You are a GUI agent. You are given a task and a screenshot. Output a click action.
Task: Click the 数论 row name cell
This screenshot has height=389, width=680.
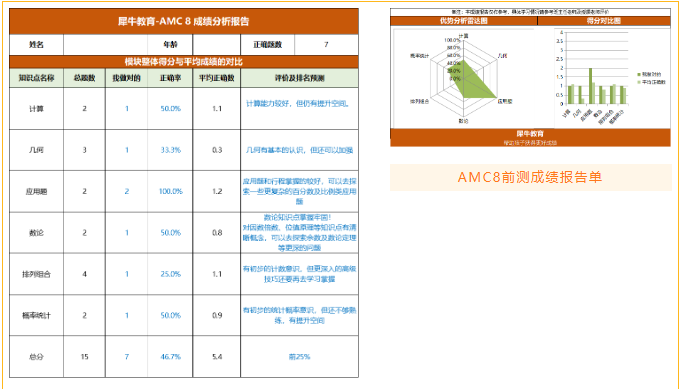pyautogui.click(x=36, y=233)
